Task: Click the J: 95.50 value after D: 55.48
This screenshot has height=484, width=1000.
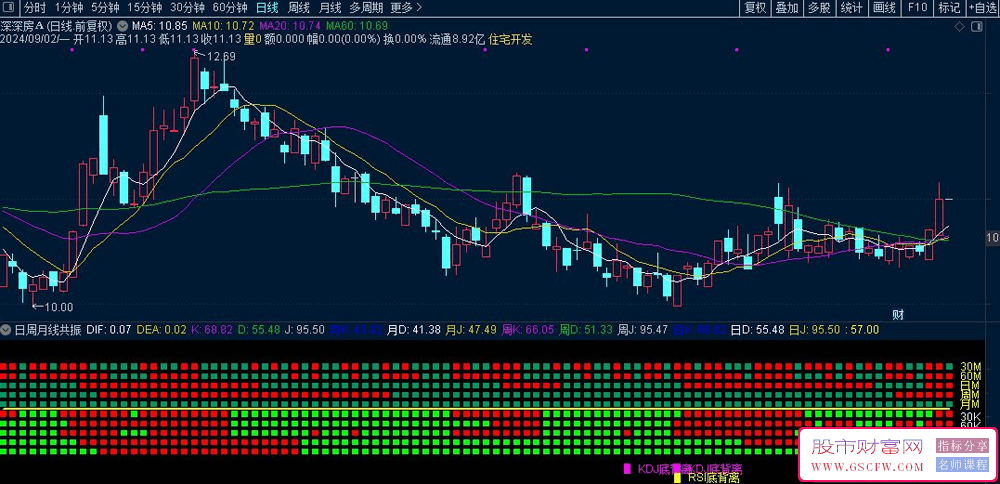Action: (x=305, y=330)
